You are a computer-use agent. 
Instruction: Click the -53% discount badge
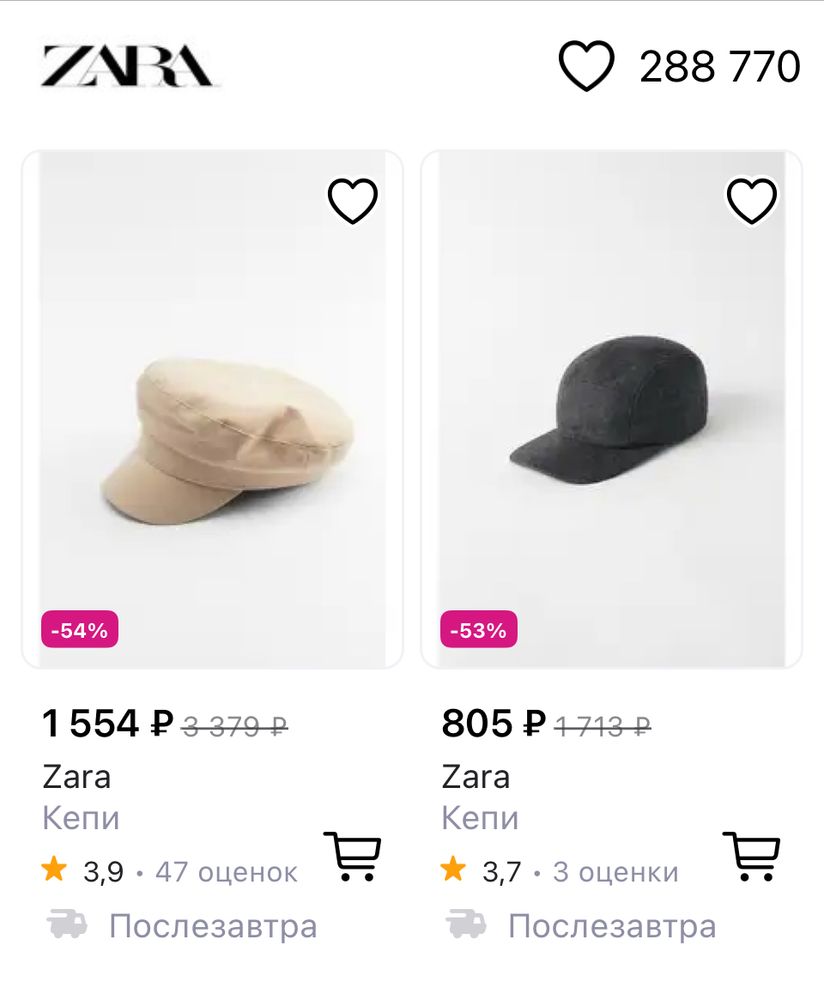point(479,630)
